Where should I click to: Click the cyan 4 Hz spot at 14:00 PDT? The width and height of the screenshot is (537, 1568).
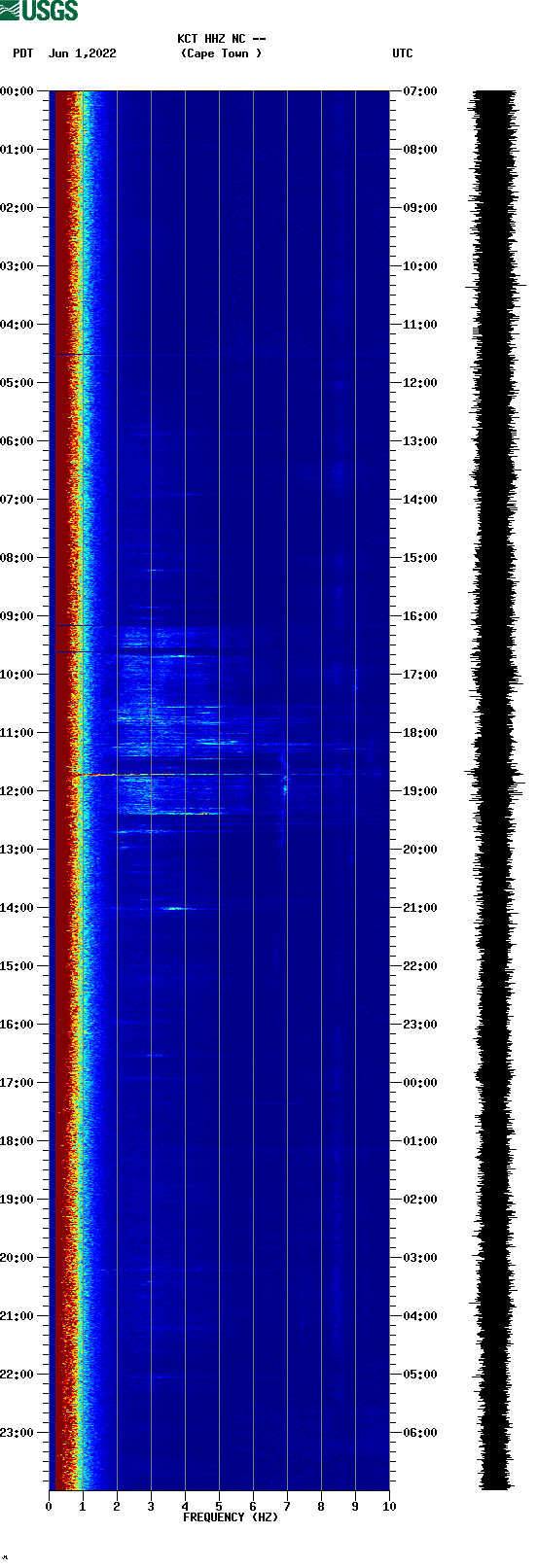pyautogui.click(x=176, y=908)
